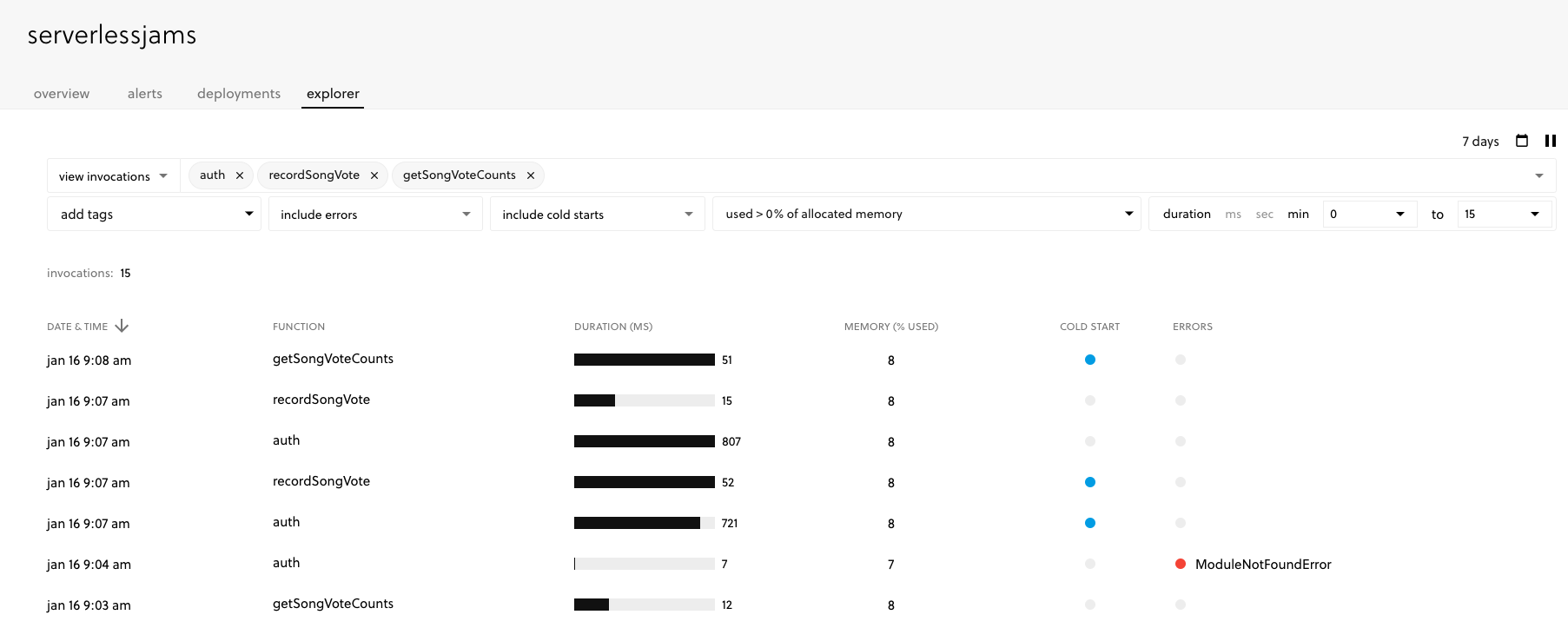Set duration unit to min
This screenshot has height=628, width=1568.
[1298, 215]
